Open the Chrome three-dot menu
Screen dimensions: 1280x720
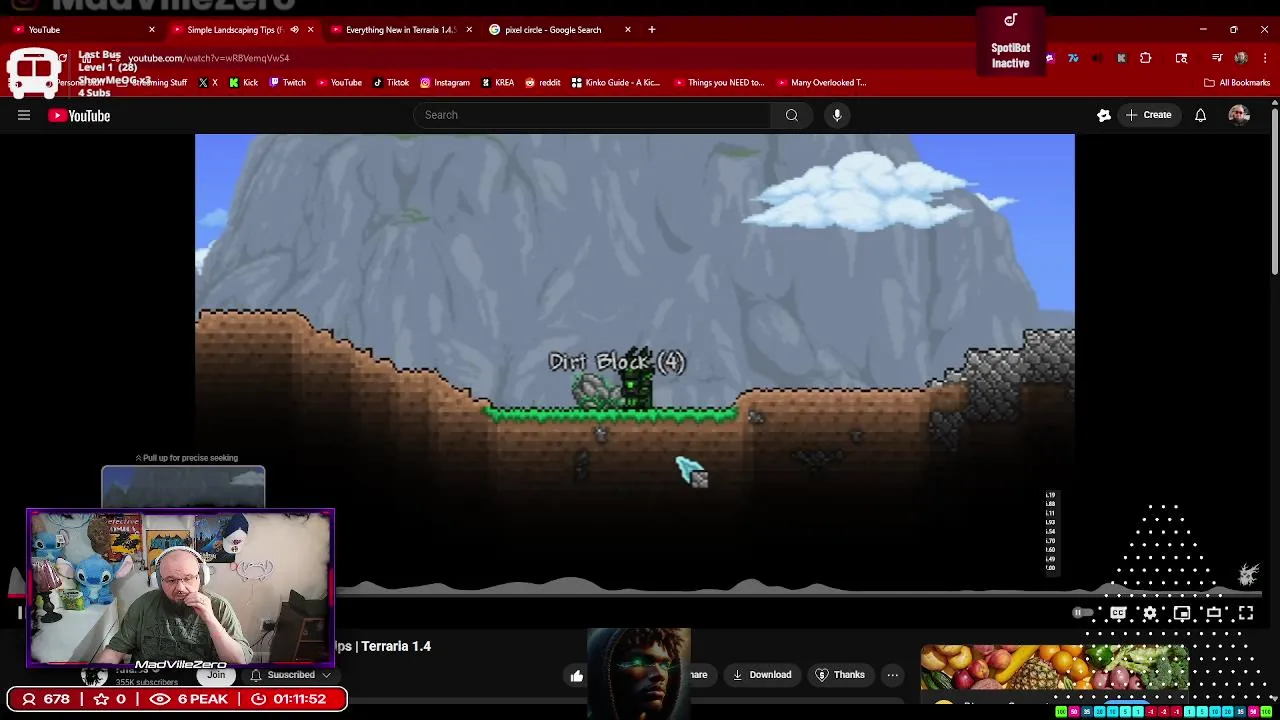click(x=1264, y=58)
